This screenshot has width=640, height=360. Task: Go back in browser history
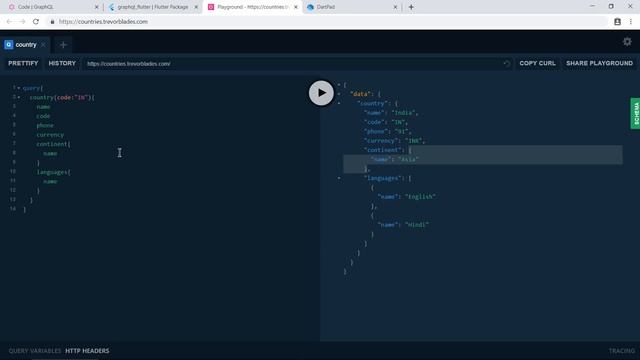click(x=9, y=22)
